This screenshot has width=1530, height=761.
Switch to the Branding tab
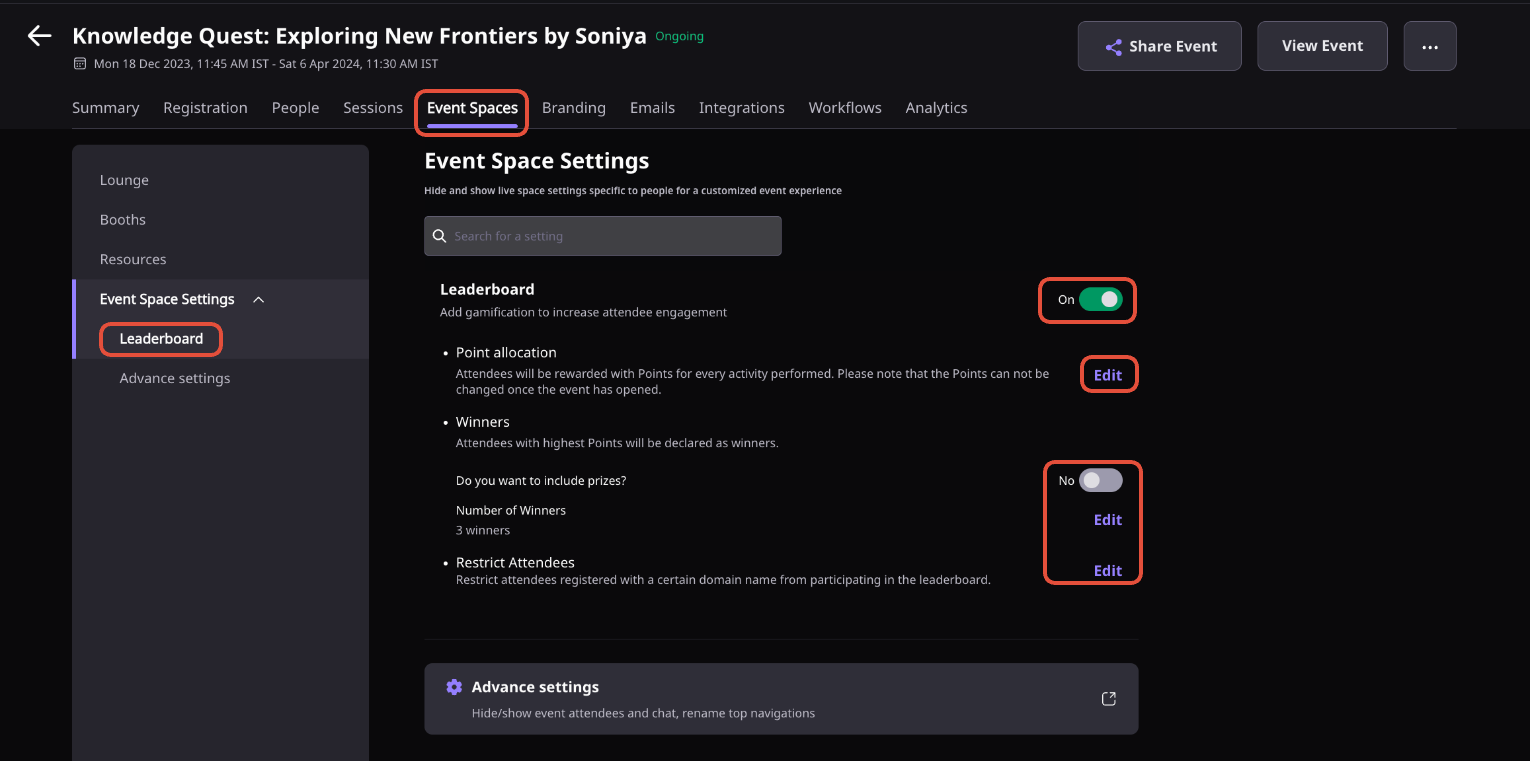click(574, 108)
